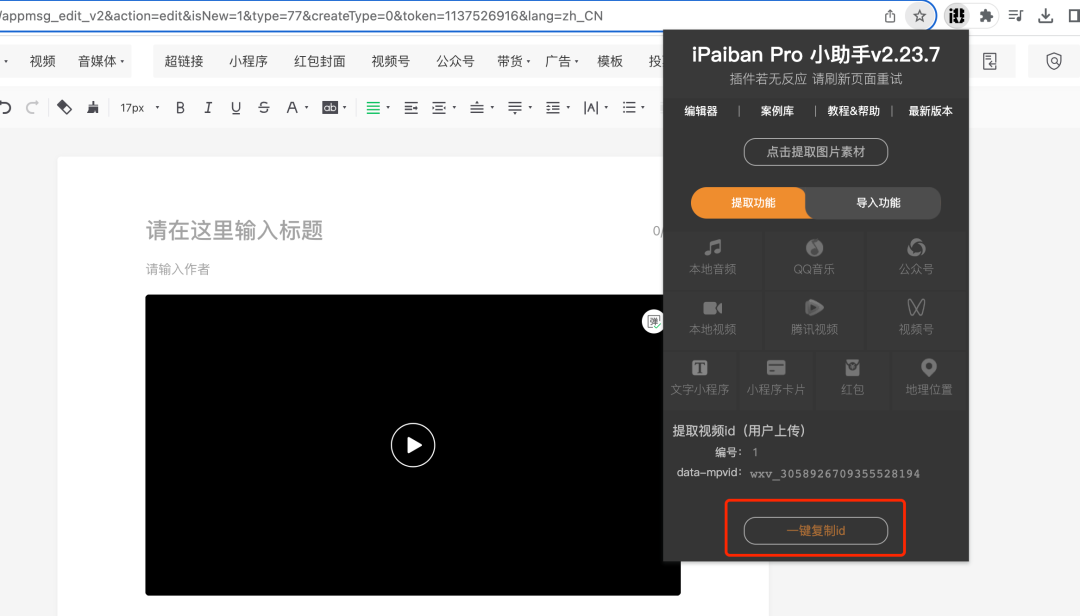Select the clear formatting eraser icon
The image size is (1080, 616).
(64, 107)
